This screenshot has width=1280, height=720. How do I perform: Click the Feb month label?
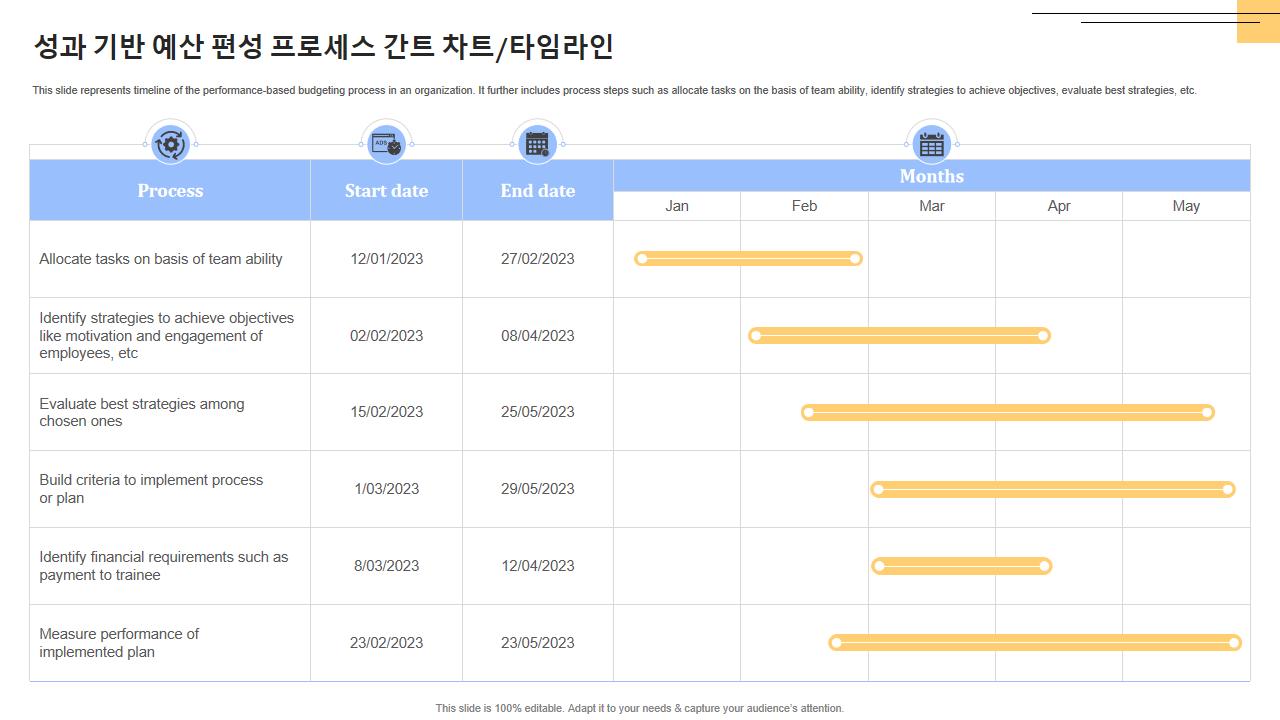point(804,206)
